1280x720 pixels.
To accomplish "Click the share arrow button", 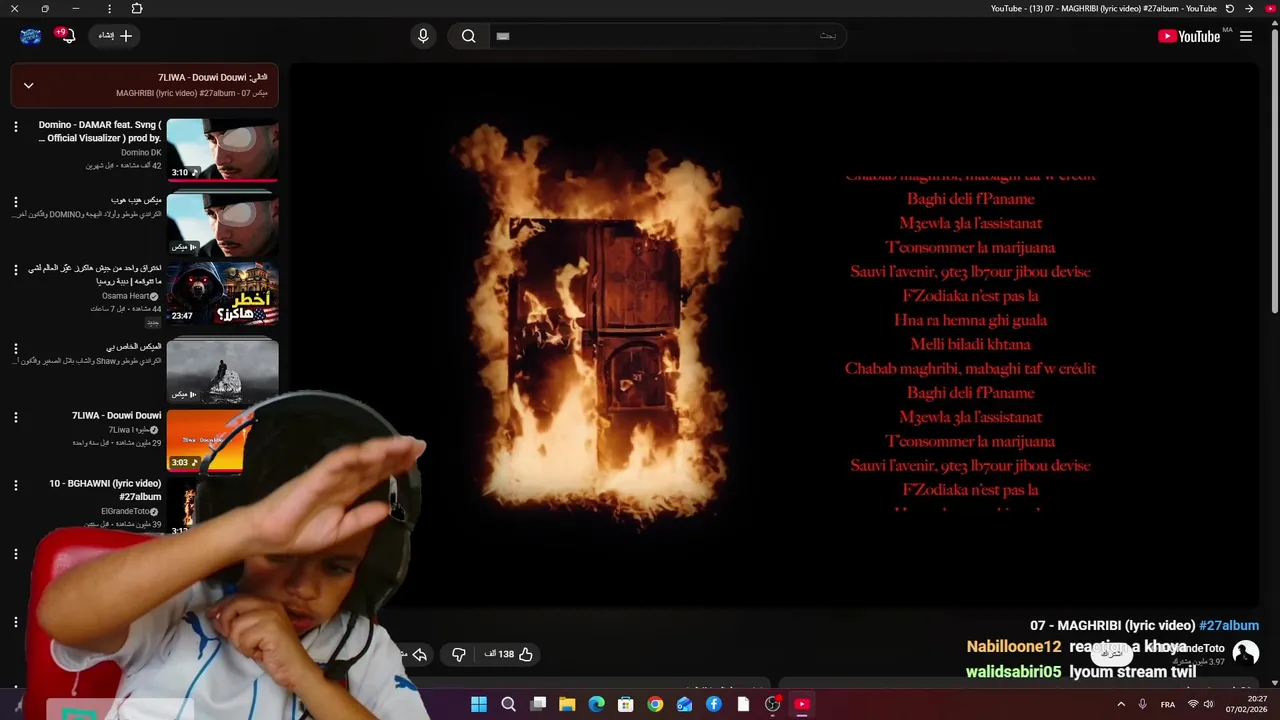I will [x=420, y=654].
